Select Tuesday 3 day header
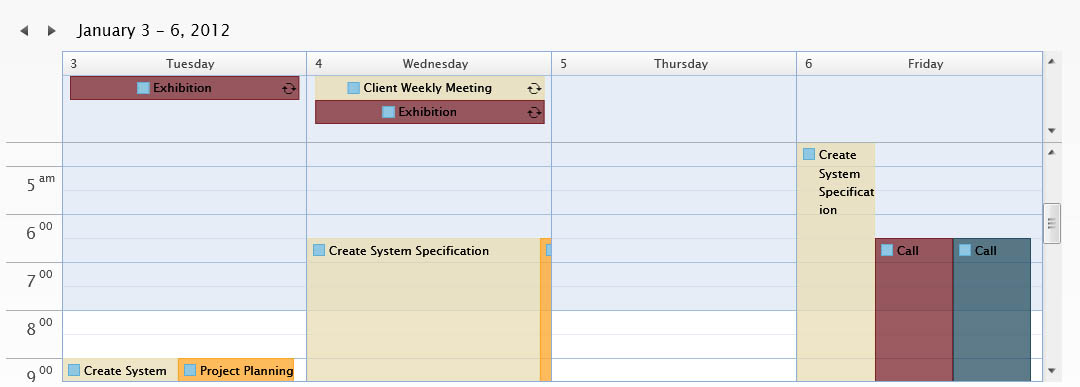 pos(185,64)
